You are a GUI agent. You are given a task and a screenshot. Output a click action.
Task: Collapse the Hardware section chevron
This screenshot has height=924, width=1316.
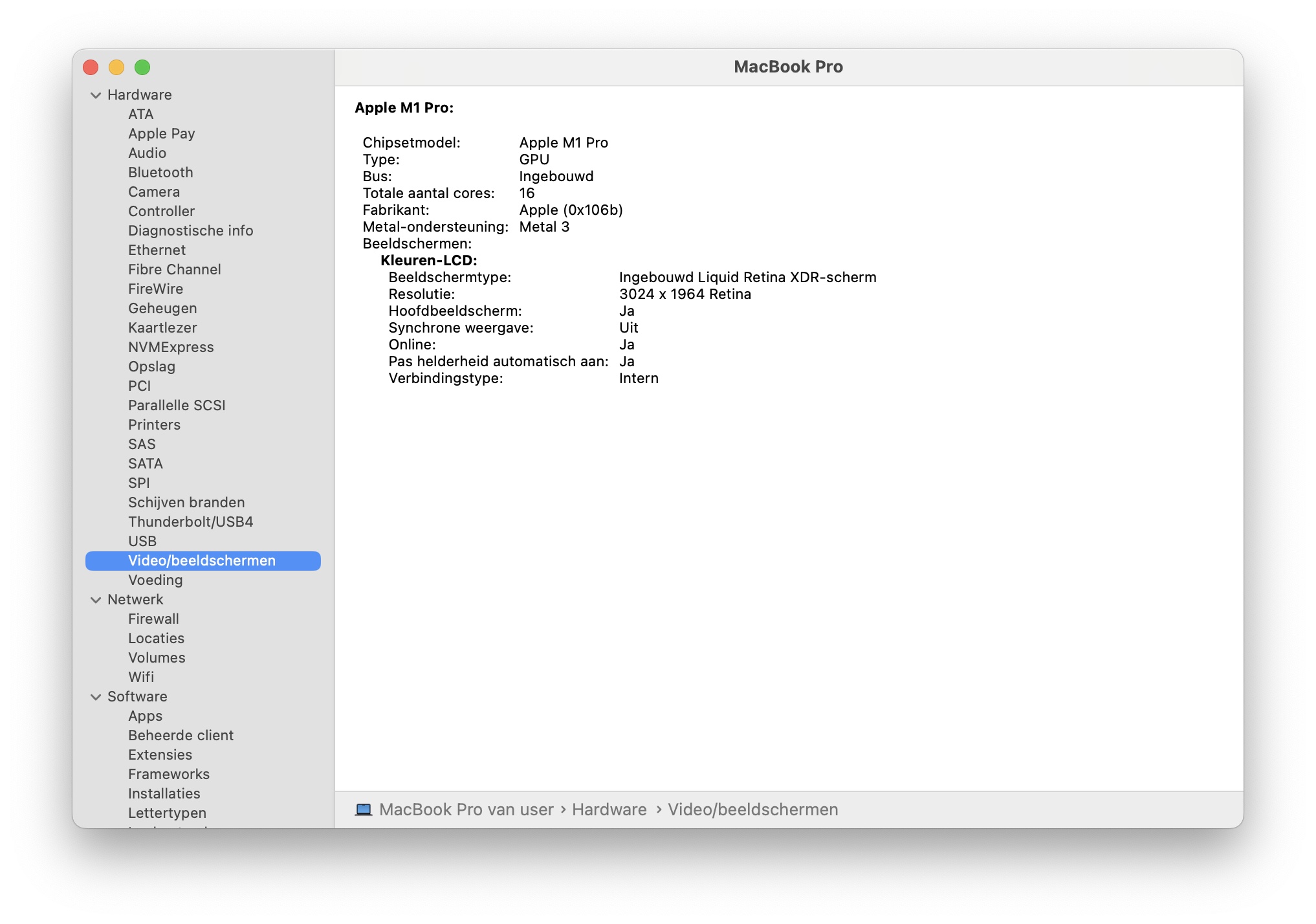point(96,95)
